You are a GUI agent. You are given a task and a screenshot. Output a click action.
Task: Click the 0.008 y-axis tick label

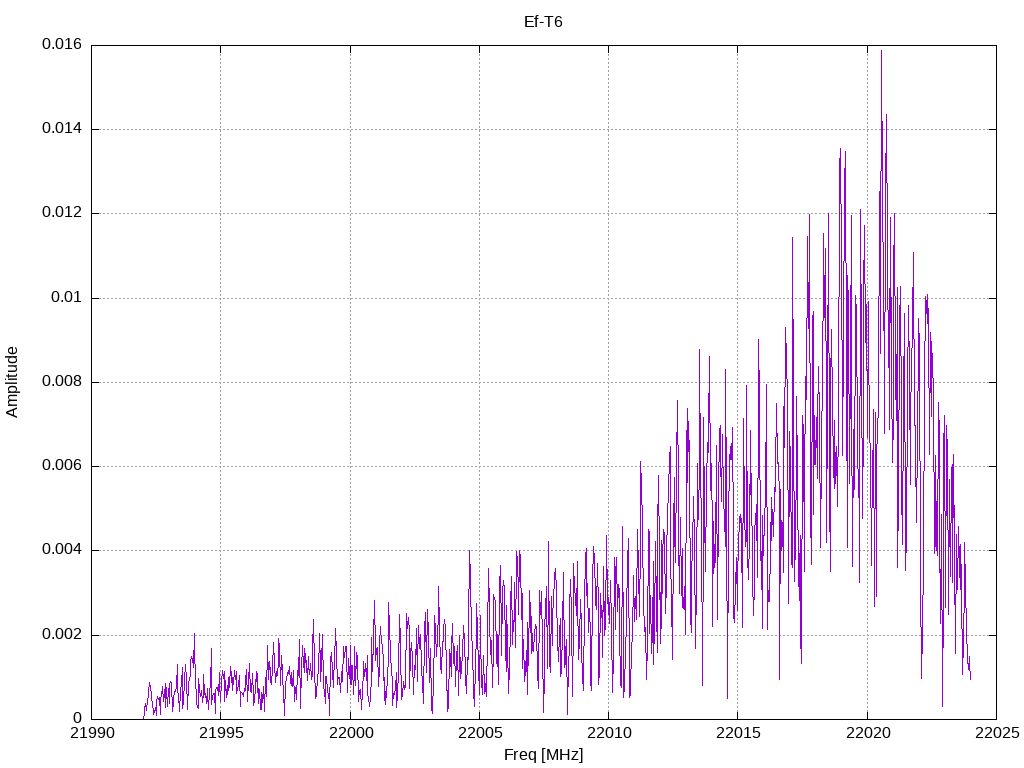[x=62, y=382]
